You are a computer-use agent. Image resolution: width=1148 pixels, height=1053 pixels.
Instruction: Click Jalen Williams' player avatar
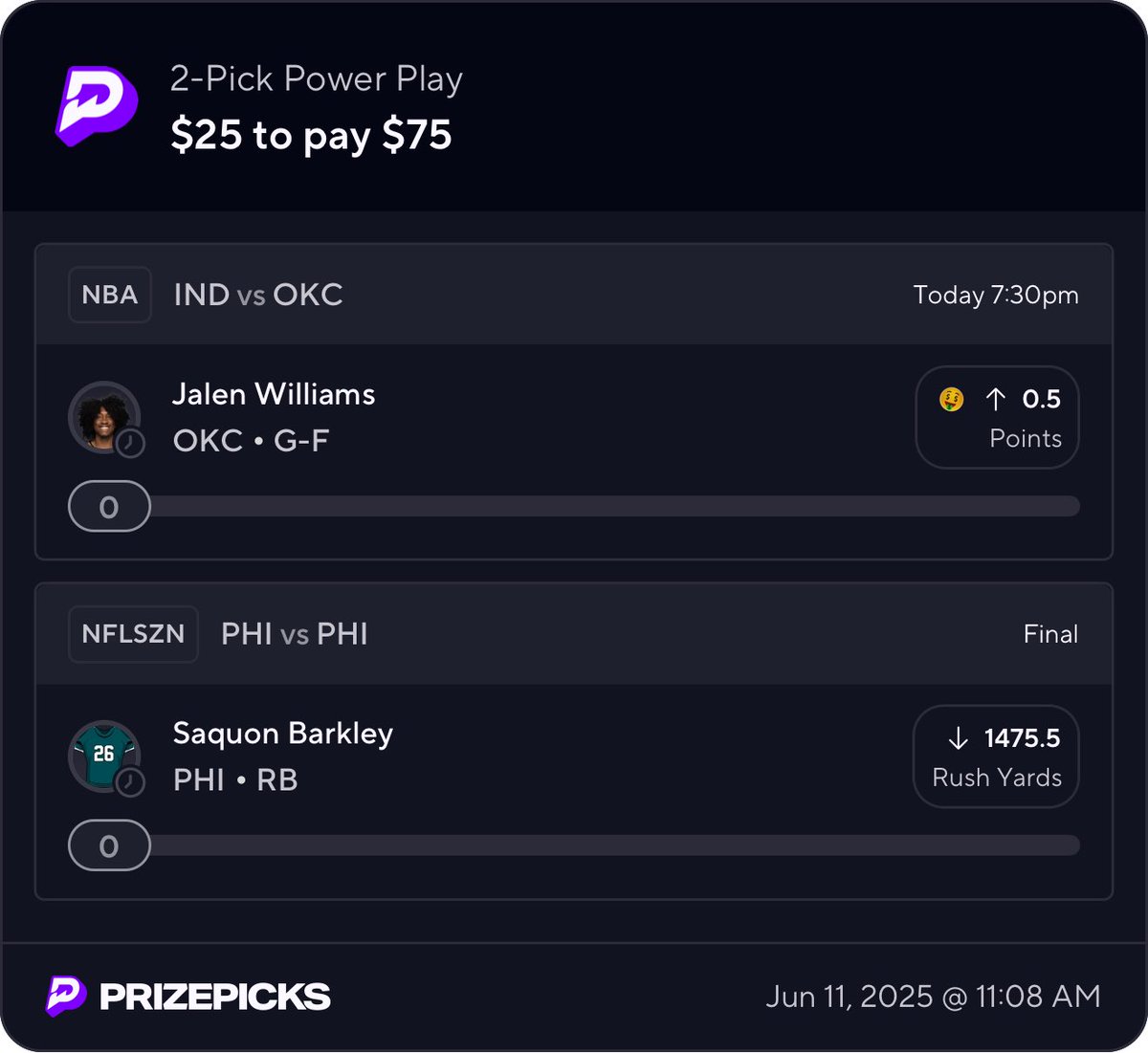[102, 416]
